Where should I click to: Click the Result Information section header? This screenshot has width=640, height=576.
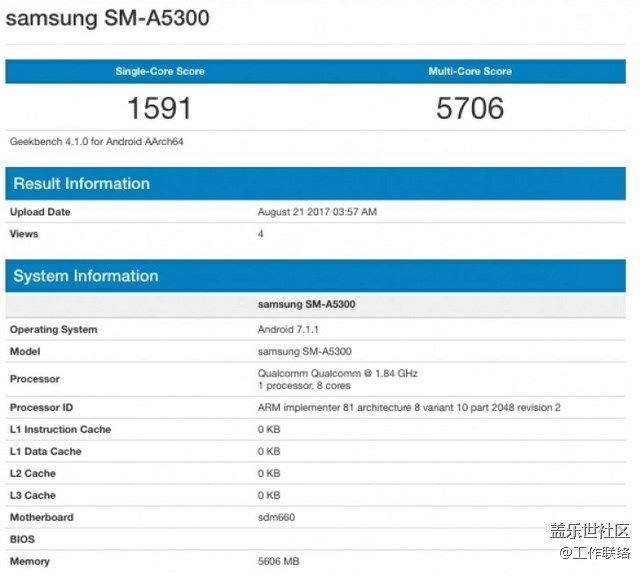(81, 184)
